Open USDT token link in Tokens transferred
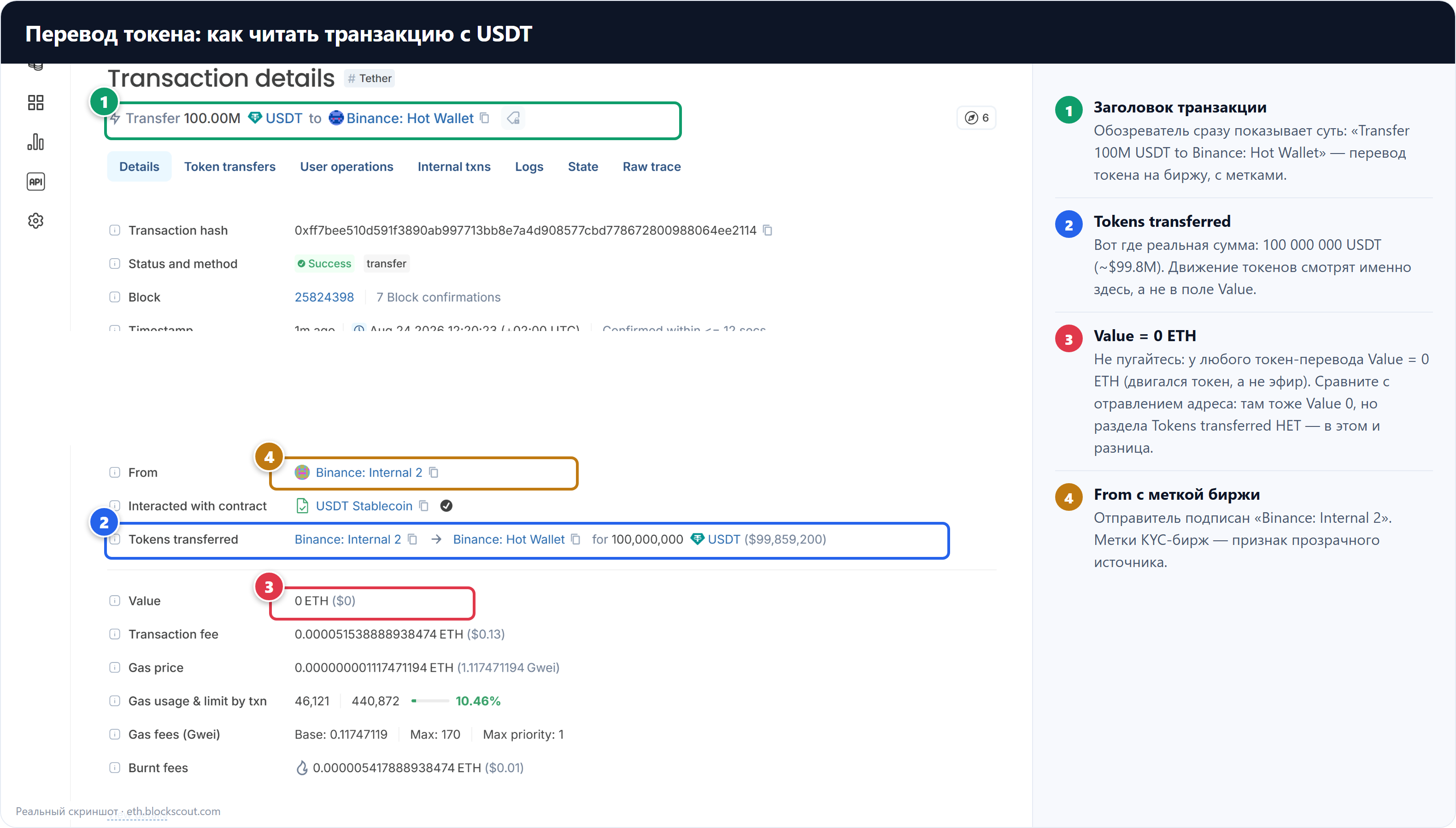The width and height of the screenshot is (1456, 828). click(724, 540)
